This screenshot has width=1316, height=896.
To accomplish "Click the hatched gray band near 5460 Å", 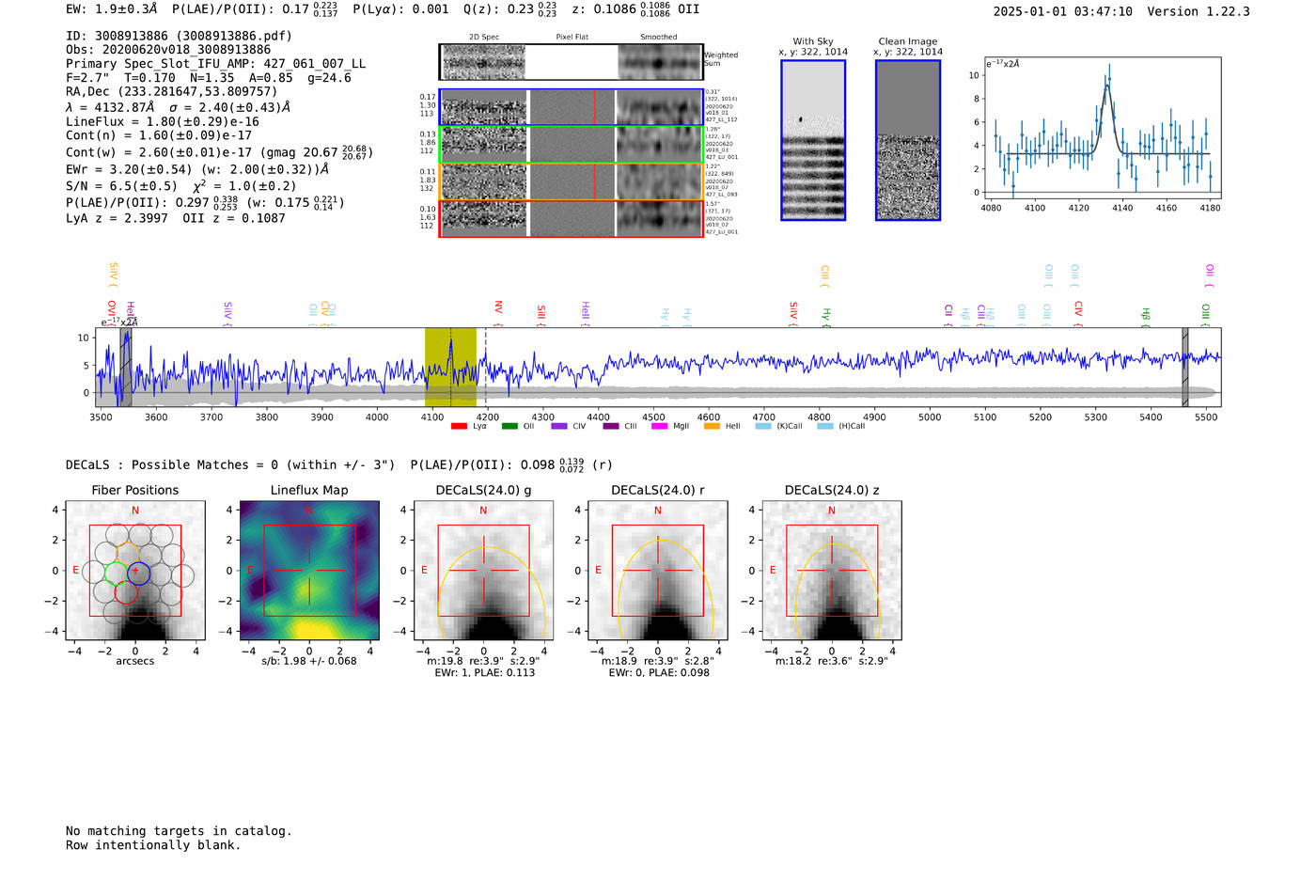I will click(1184, 367).
